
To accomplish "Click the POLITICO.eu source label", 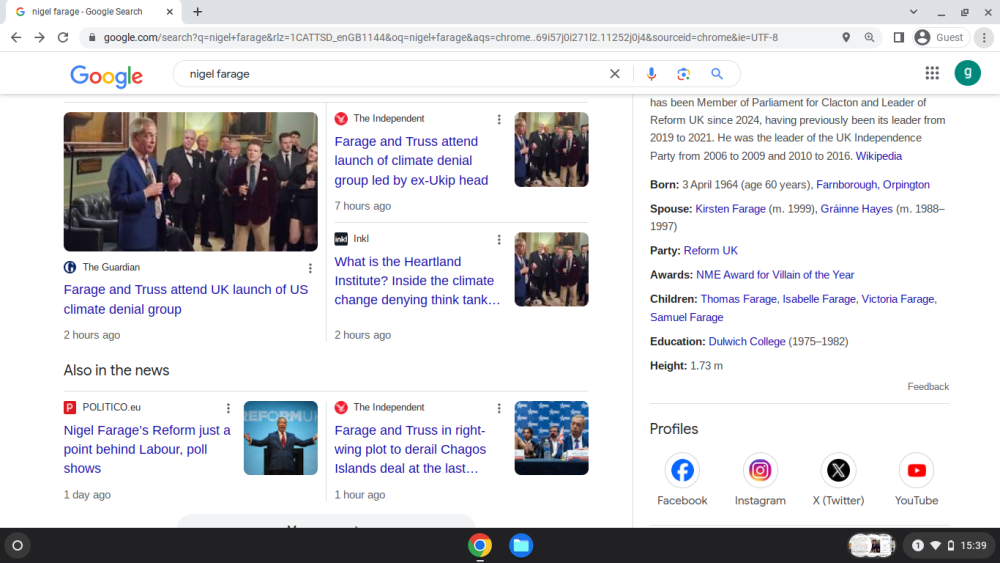I will (x=112, y=407).
